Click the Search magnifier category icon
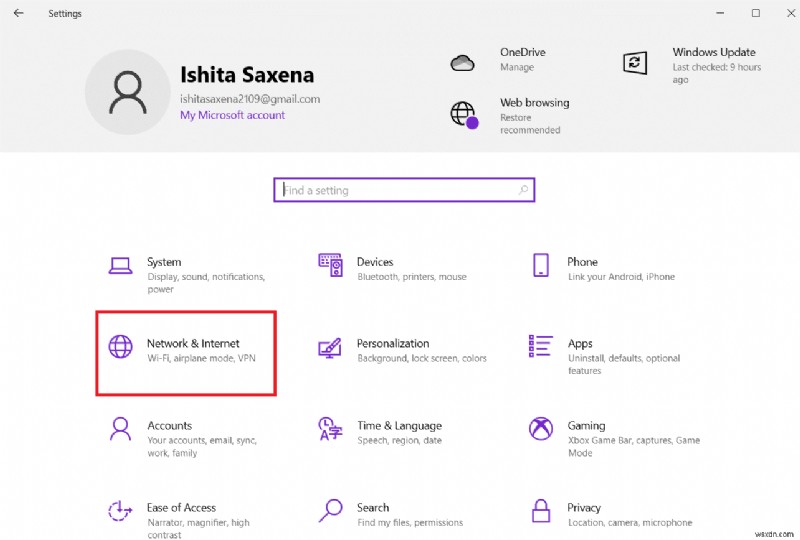Viewport: 800px width, 540px height. (x=330, y=511)
